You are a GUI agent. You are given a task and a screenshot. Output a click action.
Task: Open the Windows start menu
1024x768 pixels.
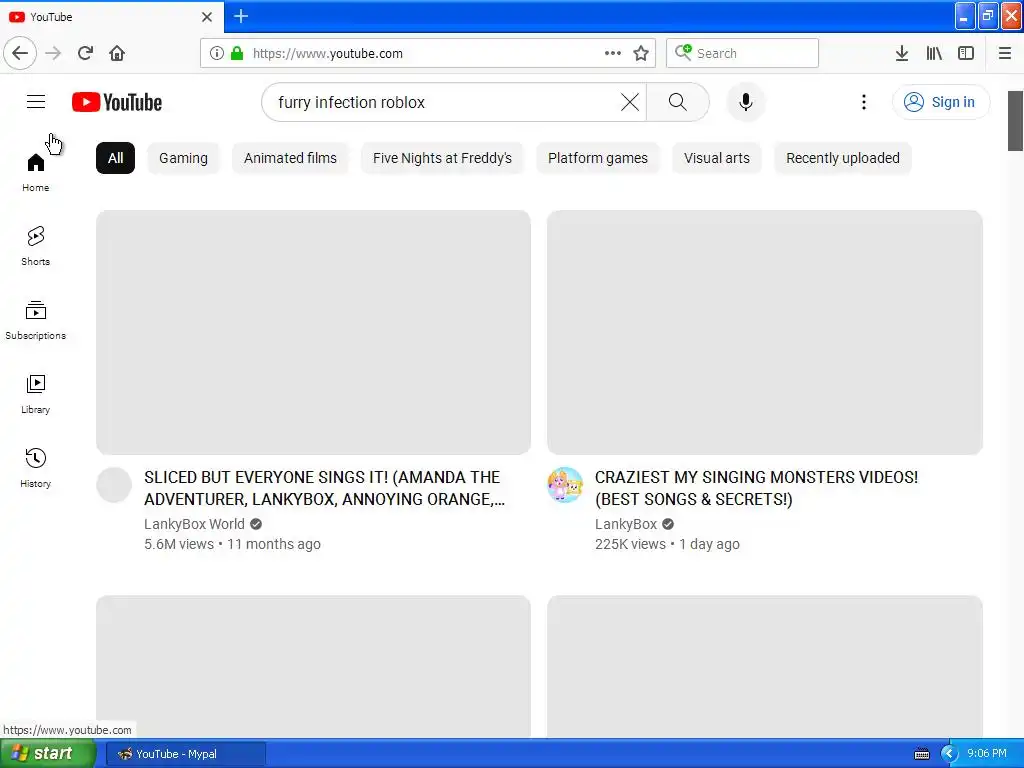pos(47,754)
